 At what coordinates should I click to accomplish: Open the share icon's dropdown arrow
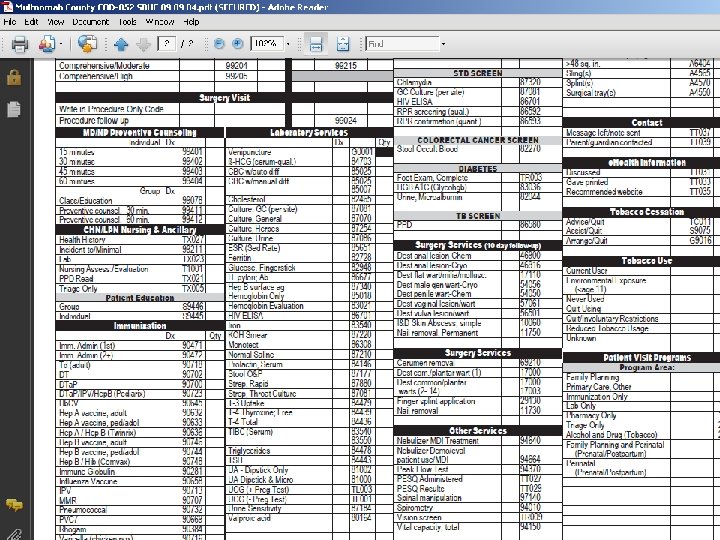click(61, 44)
